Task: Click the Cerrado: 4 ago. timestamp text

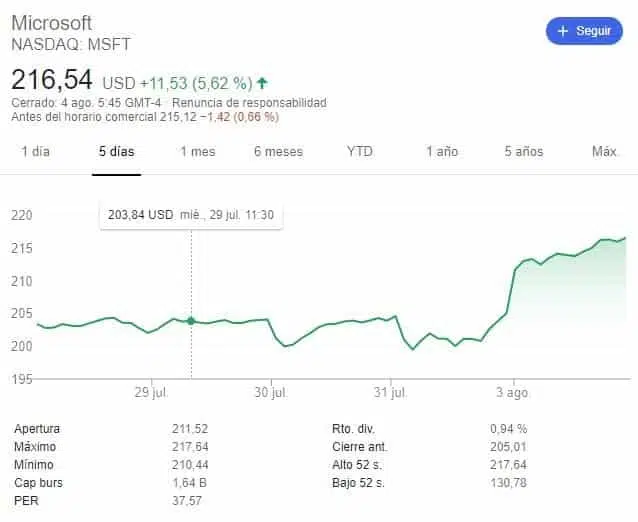Action: (86, 103)
